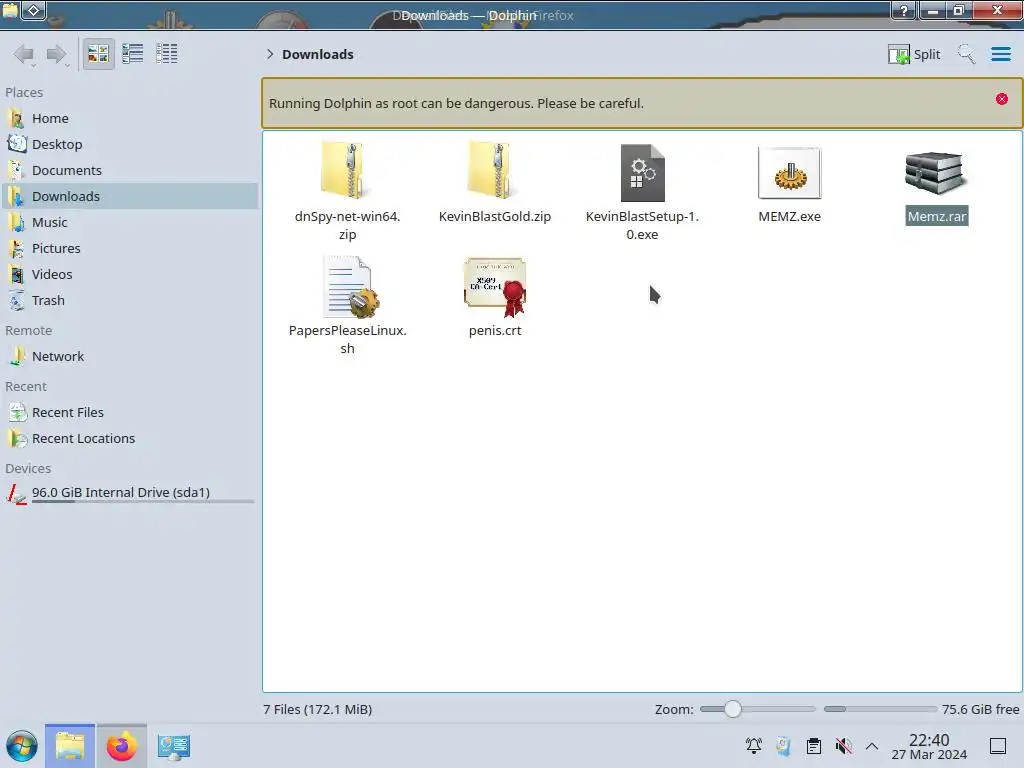Open the 96.0 GiB Internal Drive
Image resolution: width=1024 pixels, height=768 pixels.
pos(129,493)
